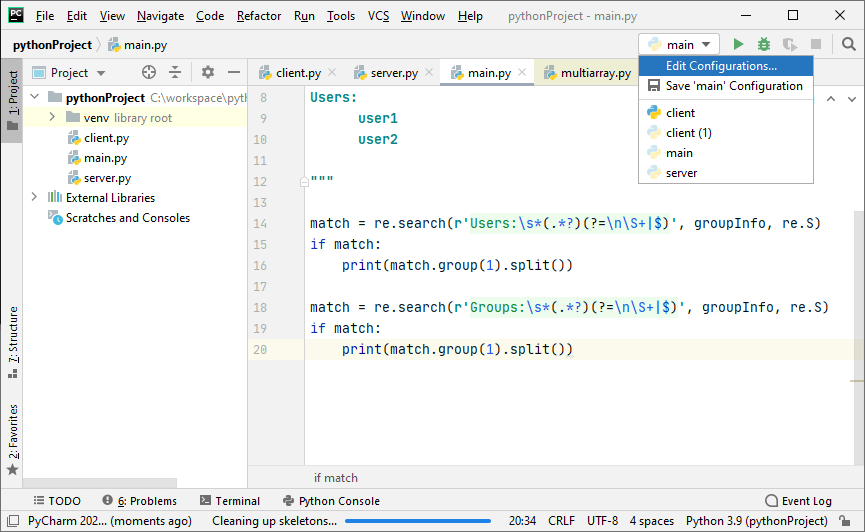Click the editor vertical scrollbar
865x532 pixels.
click(x=859, y=337)
